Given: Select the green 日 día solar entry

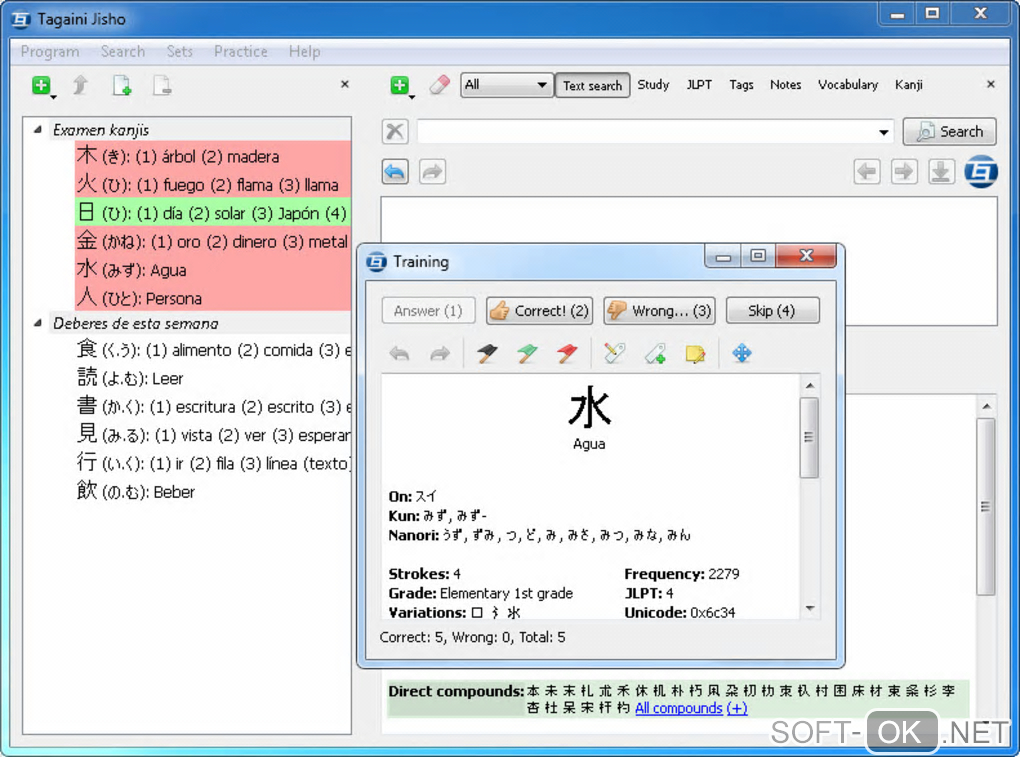Looking at the screenshot, I should click(213, 213).
